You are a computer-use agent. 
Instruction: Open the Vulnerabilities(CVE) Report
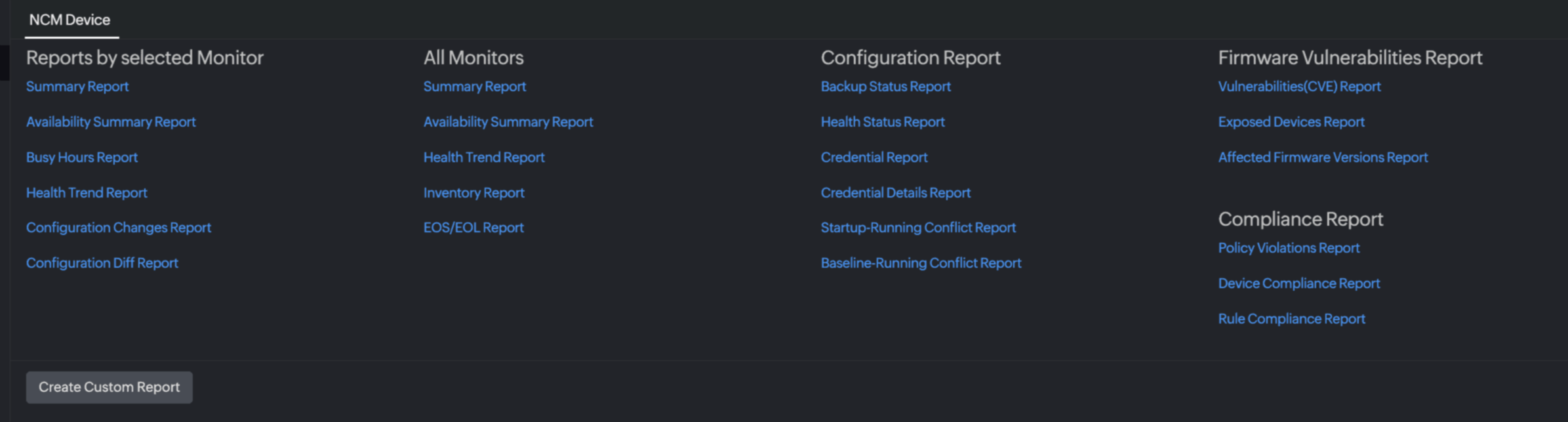tap(1300, 87)
